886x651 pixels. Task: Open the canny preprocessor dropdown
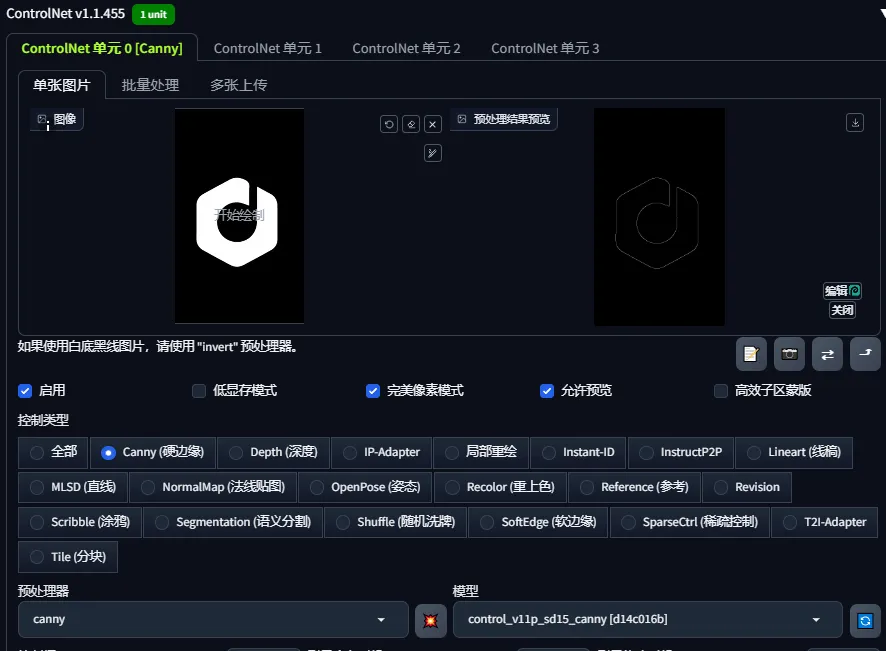click(213, 620)
